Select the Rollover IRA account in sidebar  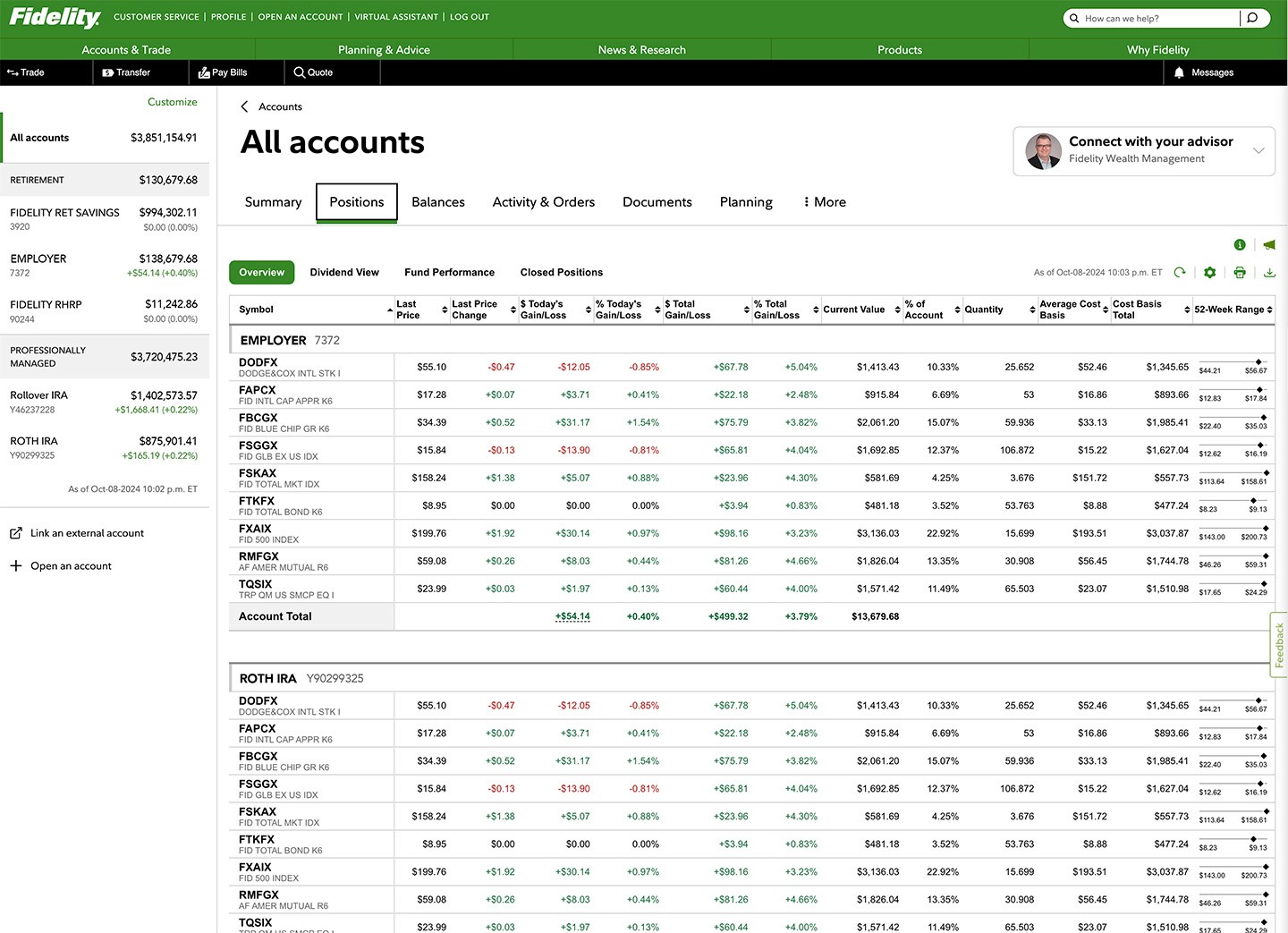point(105,402)
